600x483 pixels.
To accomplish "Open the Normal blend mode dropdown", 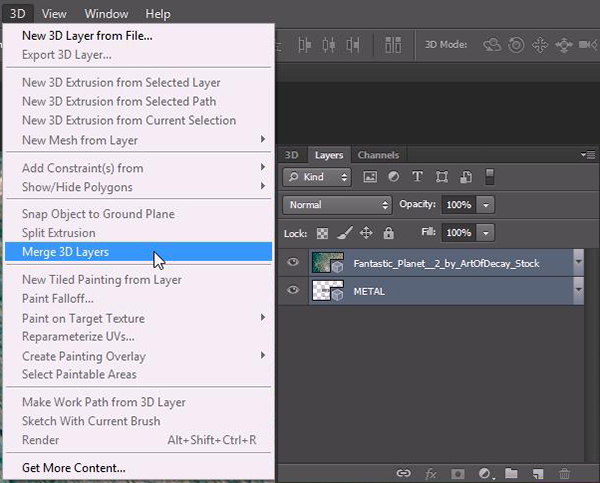I will point(337,205).
